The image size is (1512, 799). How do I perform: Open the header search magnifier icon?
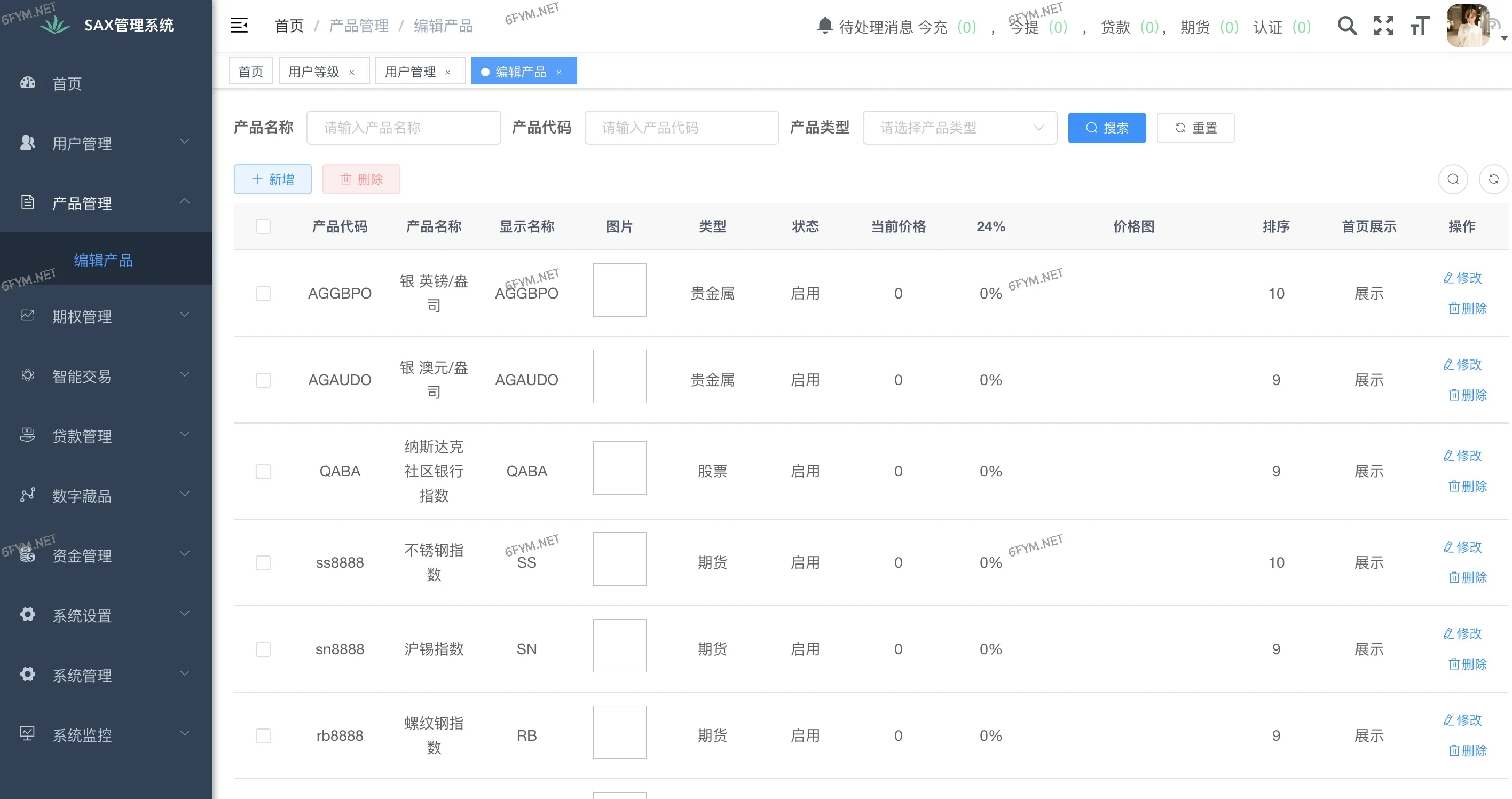coord(1346,26)
